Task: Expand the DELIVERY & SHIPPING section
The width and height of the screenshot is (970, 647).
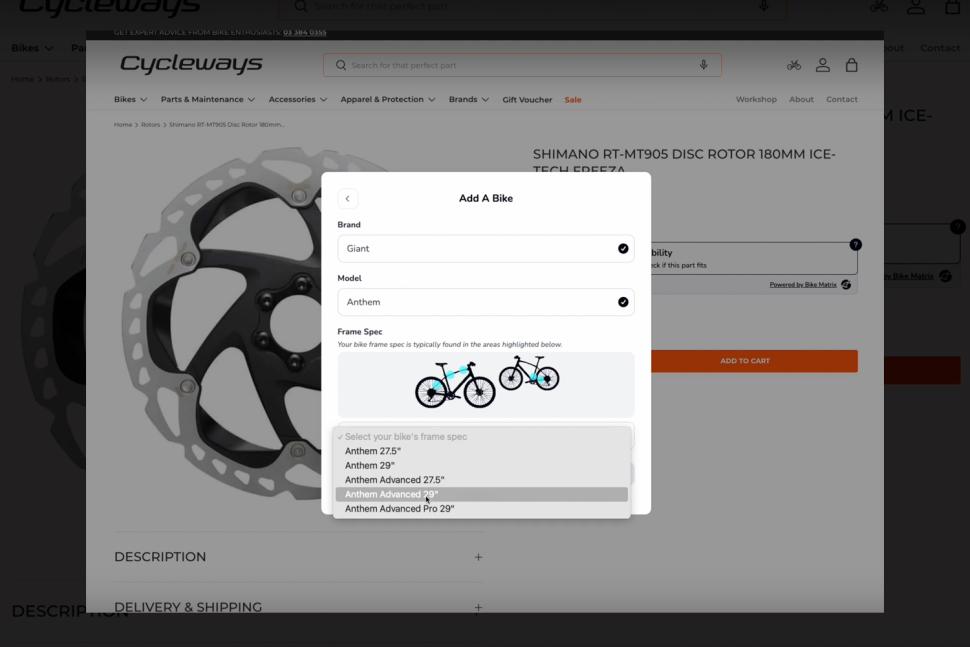Action: [298, 607]
